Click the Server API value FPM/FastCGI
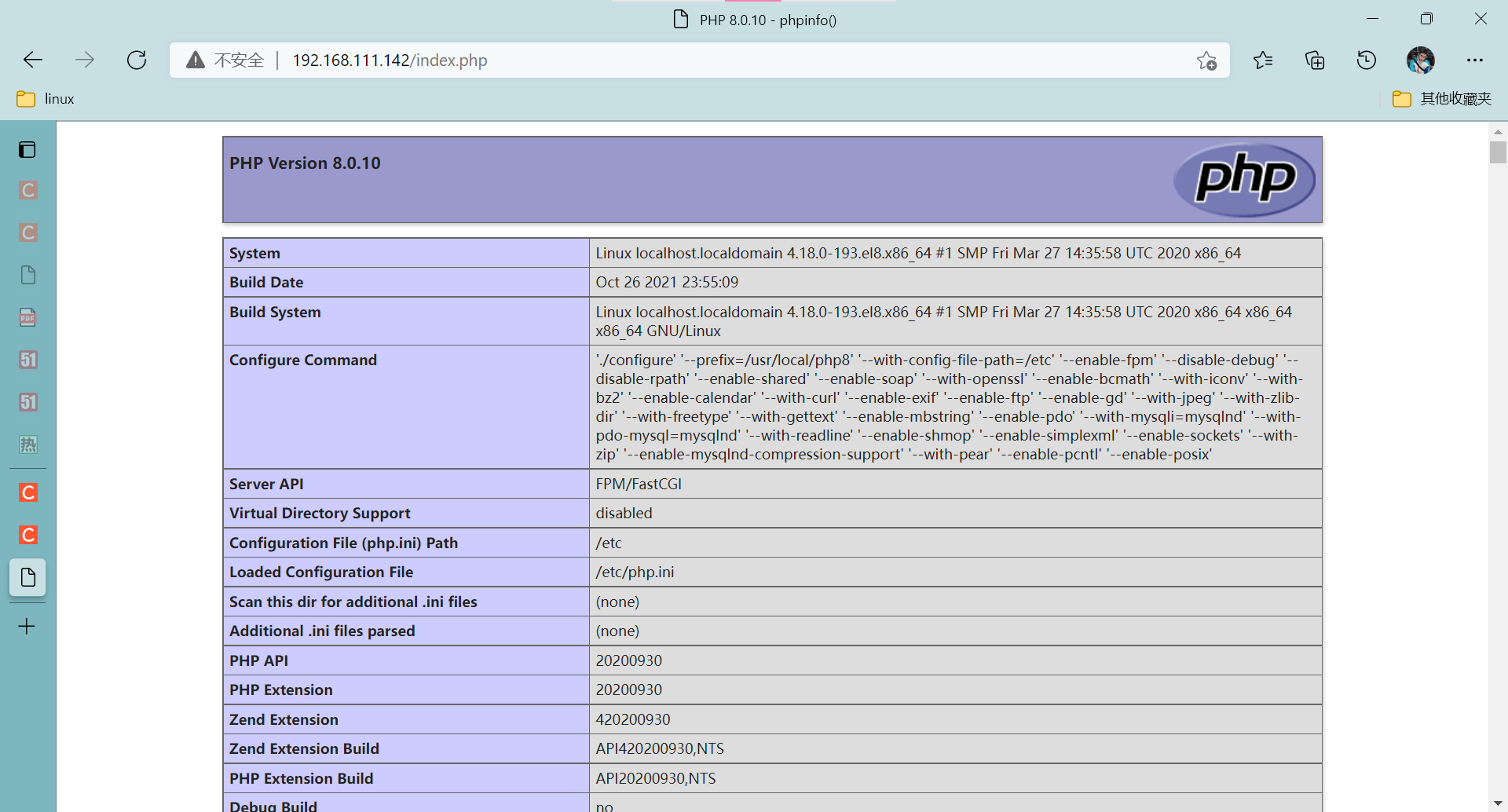 pos(639,484)
